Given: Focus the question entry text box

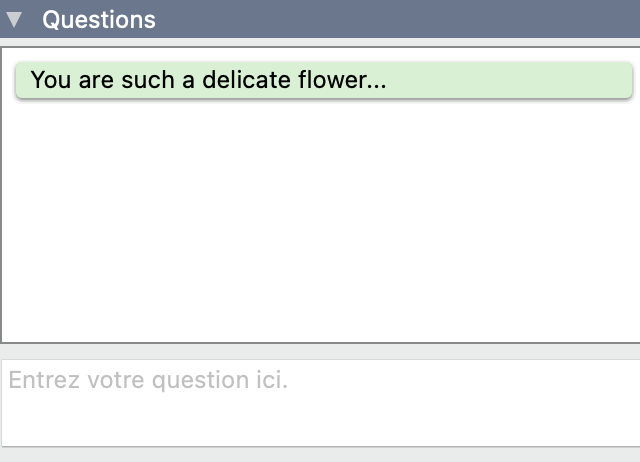Looking at the screenshot, I should [x=320, y=402].
